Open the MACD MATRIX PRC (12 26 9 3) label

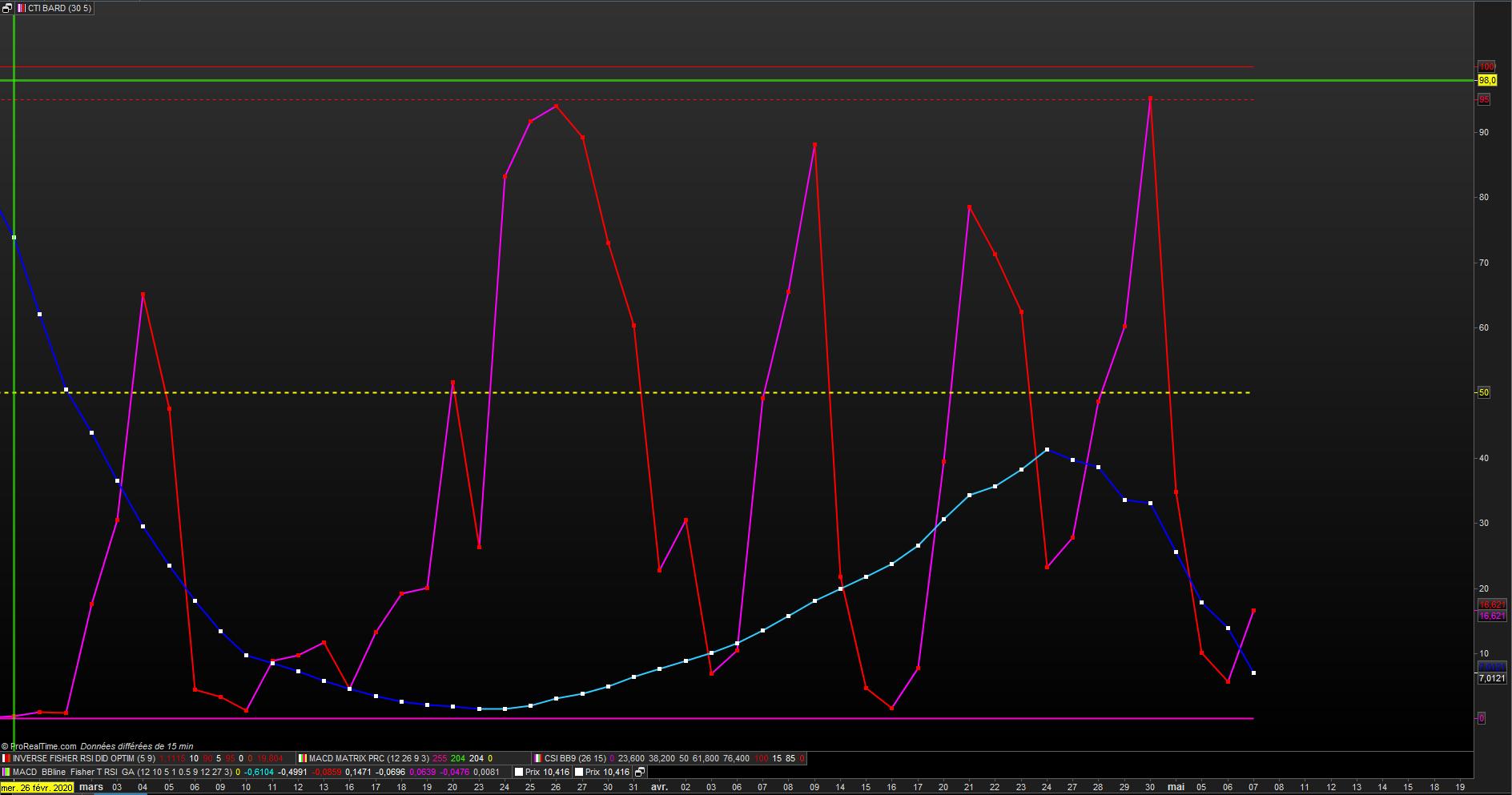368,758
